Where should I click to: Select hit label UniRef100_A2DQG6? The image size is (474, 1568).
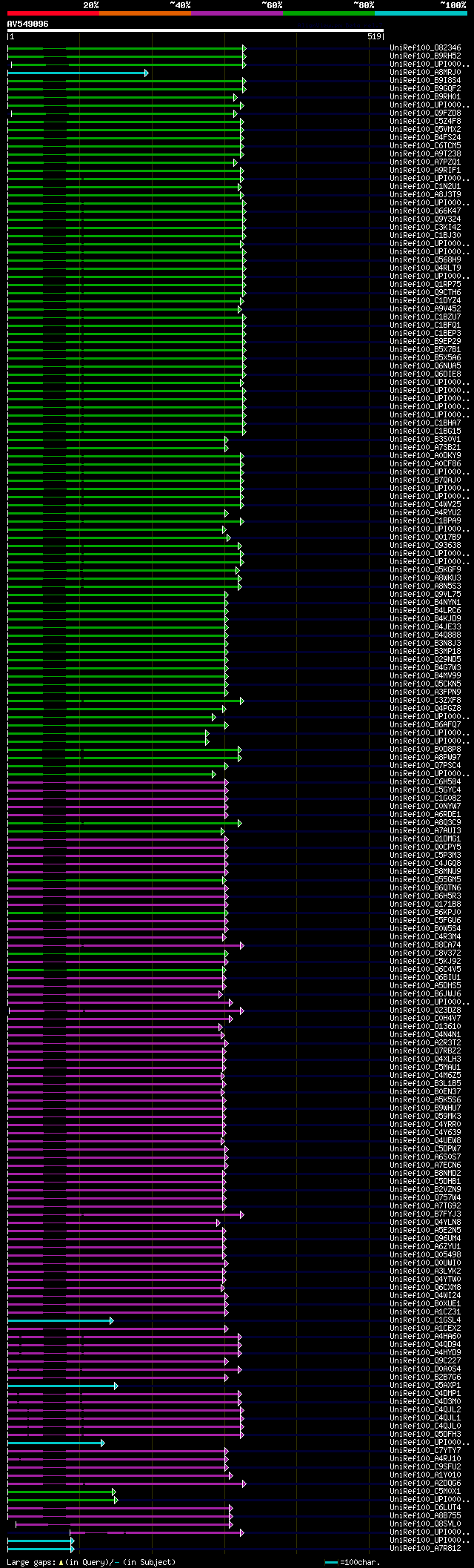[x=425, y=1483]
